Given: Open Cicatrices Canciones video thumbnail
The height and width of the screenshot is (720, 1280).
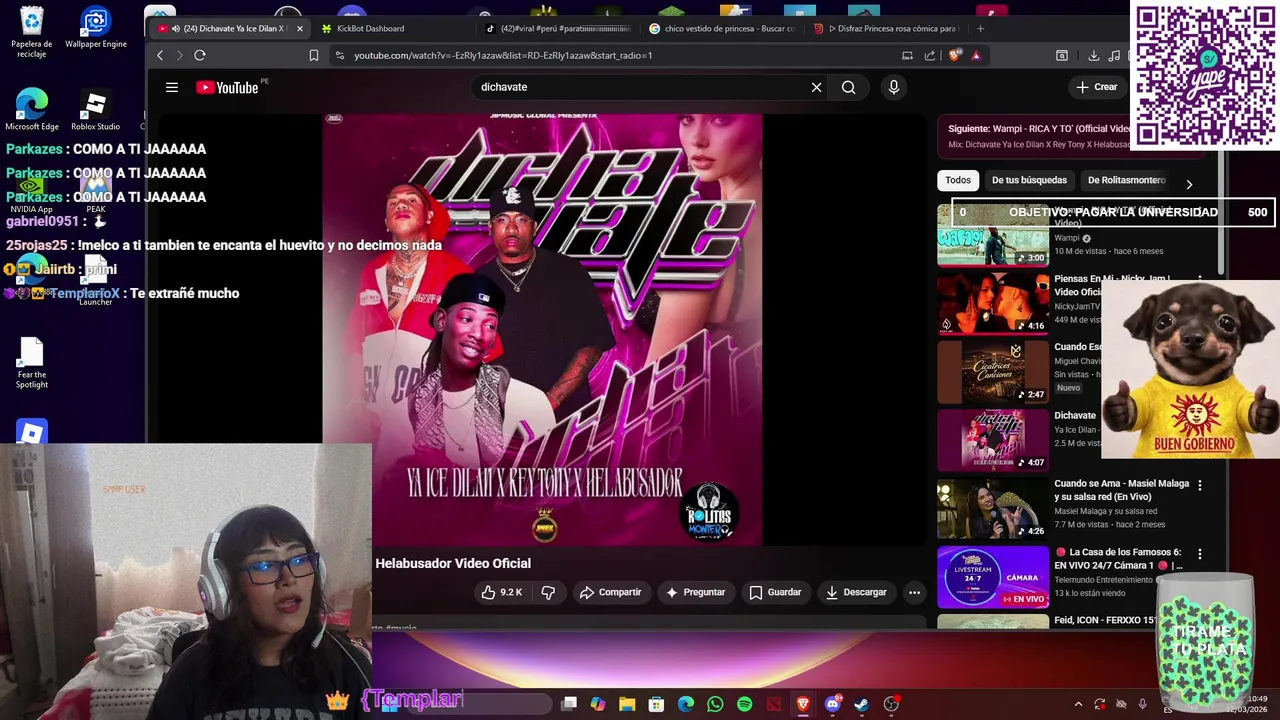Looking at the screenshot, I should [x=993, y=371].
